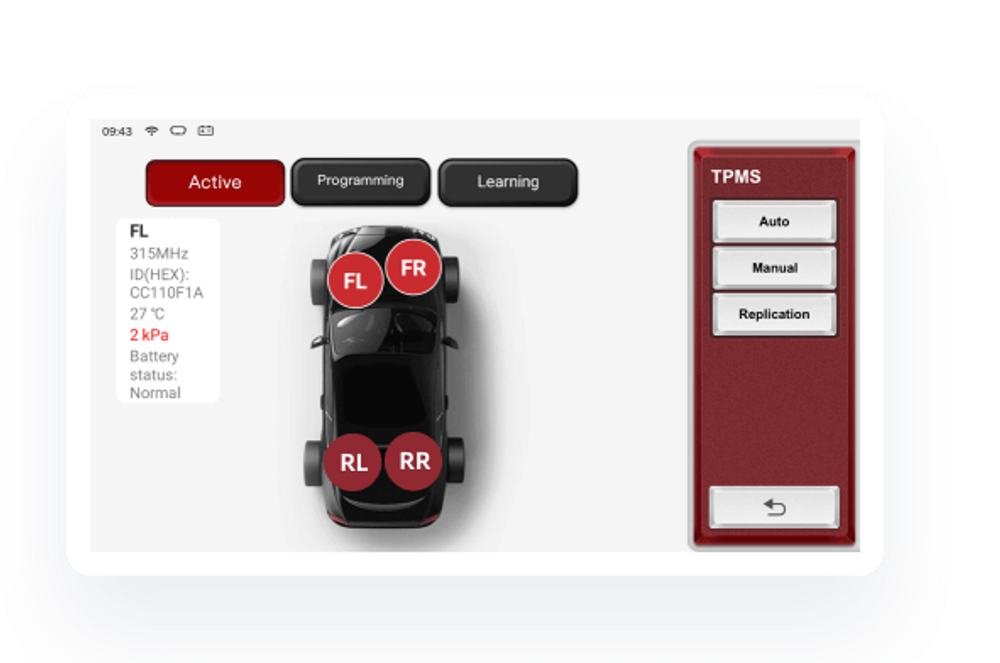Click the Wi-Fi icon in the status bar

pos(151,130)
